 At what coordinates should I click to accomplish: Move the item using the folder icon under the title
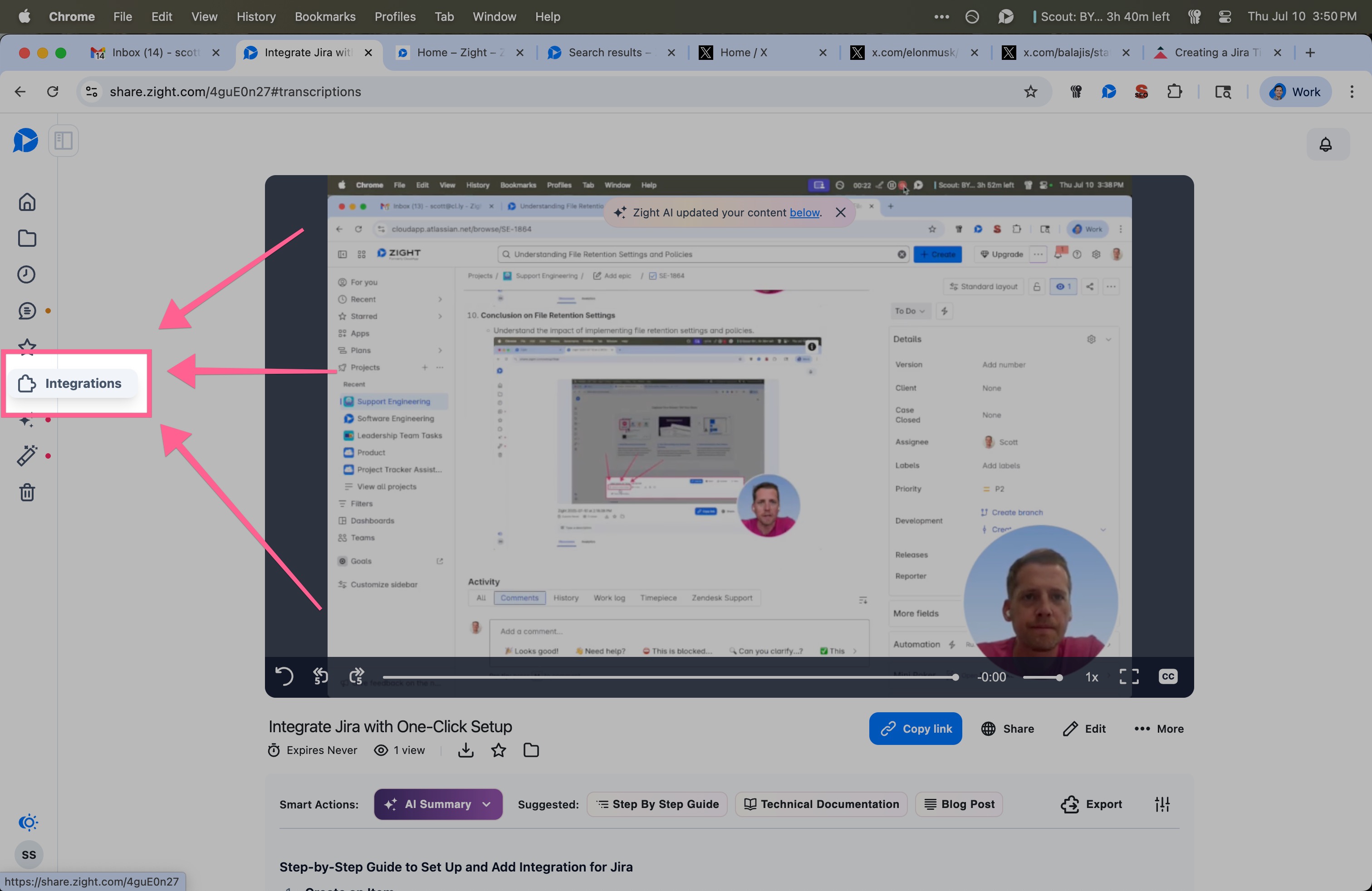pyautogui.click(x=531, y=750)
